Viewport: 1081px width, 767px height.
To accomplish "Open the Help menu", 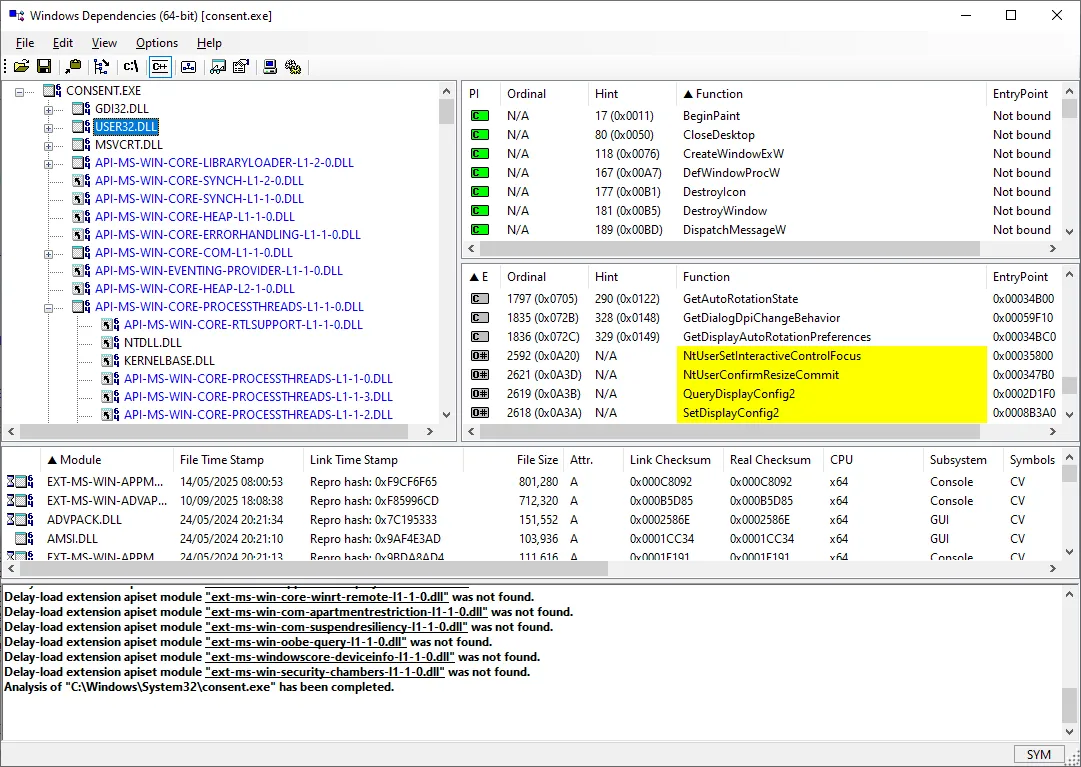I will coord(209,43).
